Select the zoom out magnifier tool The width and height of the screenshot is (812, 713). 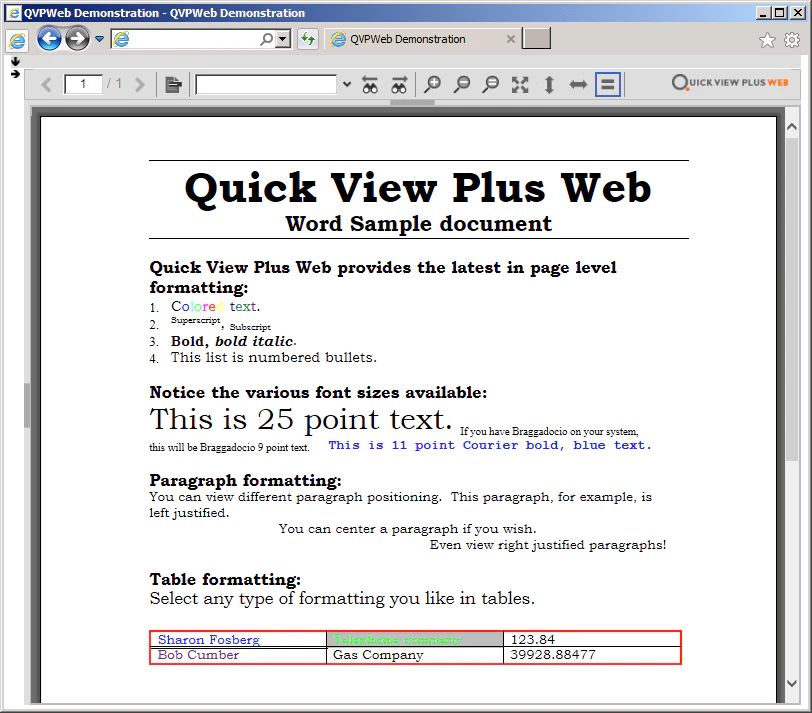[462, 84]
